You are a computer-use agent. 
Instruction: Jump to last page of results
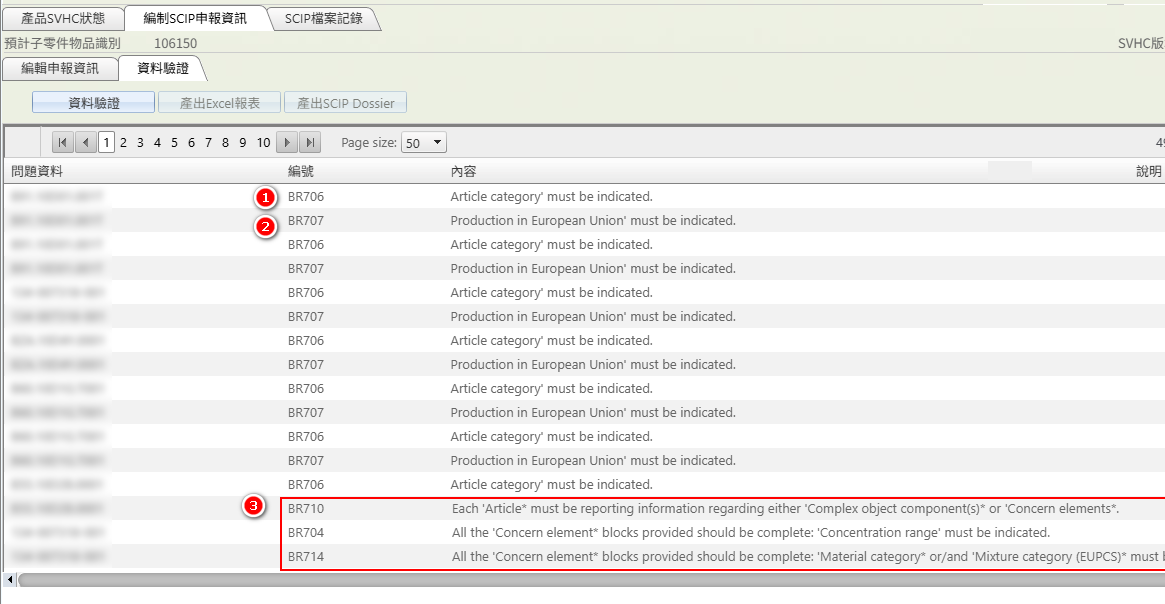pyautogui.click(x=311, y=143)
